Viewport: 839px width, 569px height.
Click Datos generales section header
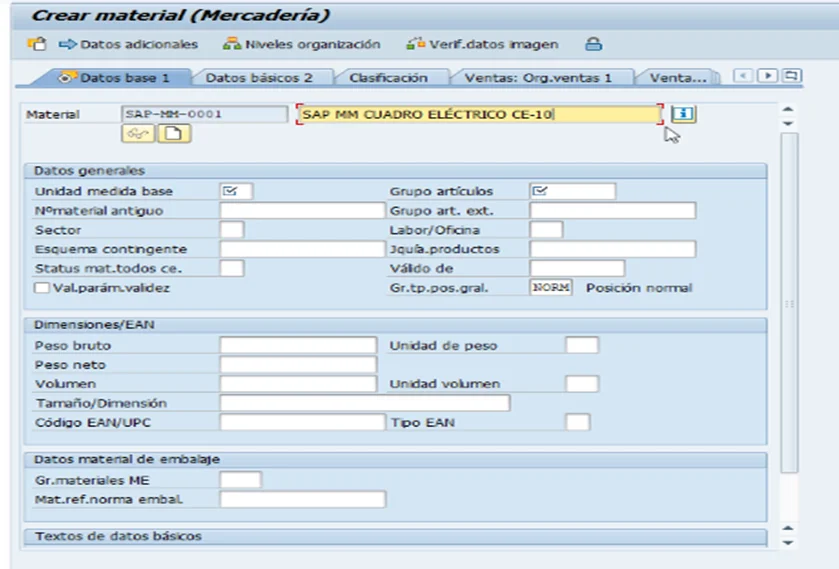(395, 171)
